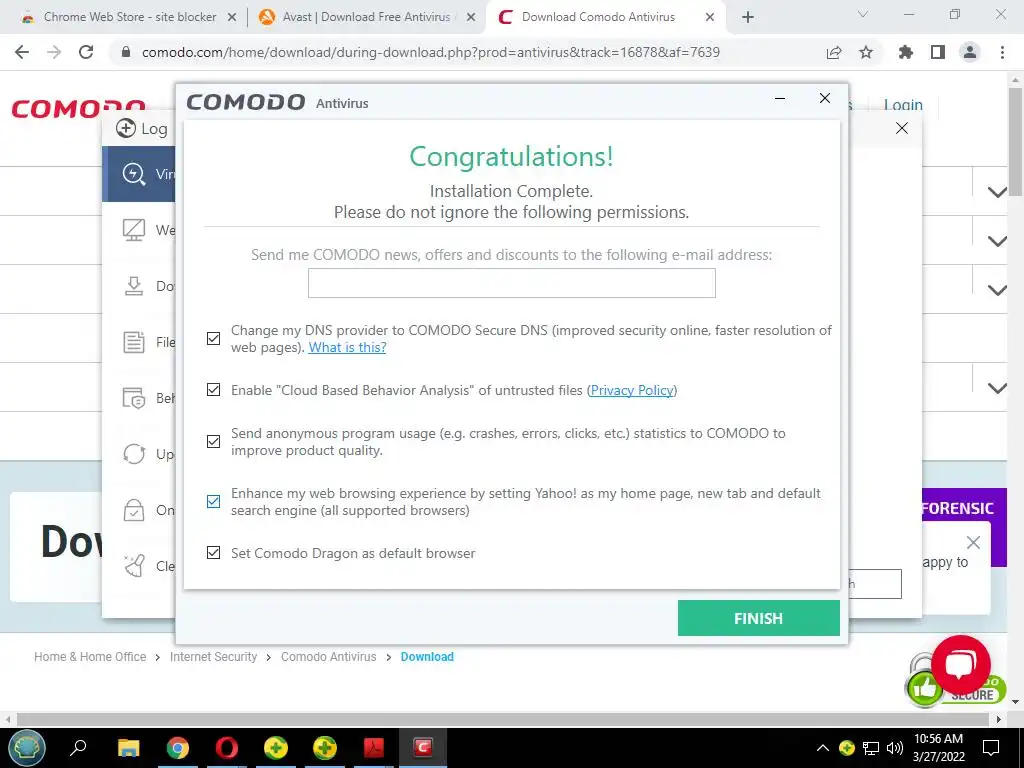Viewport: 1024px width, 768px height.
Task: Launch Google Chrome from the taskbar
Action: [177, 747]
